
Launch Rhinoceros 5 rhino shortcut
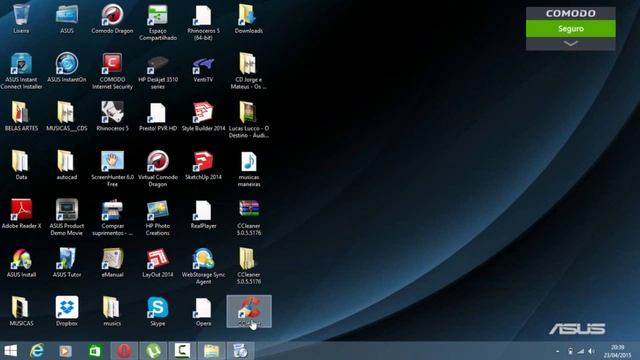[112, 116]
